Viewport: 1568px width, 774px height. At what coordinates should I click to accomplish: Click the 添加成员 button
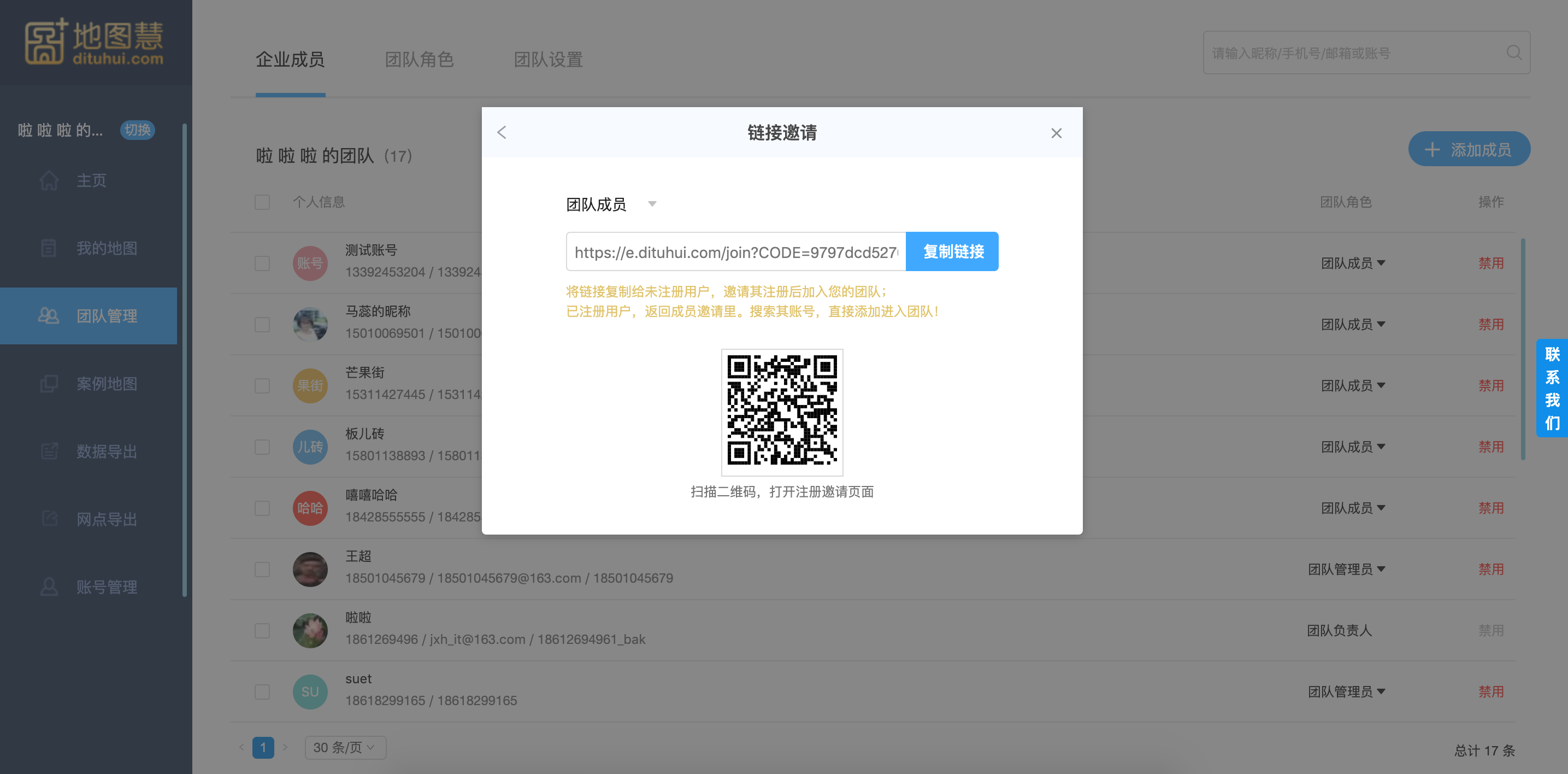coord(1469,149)
